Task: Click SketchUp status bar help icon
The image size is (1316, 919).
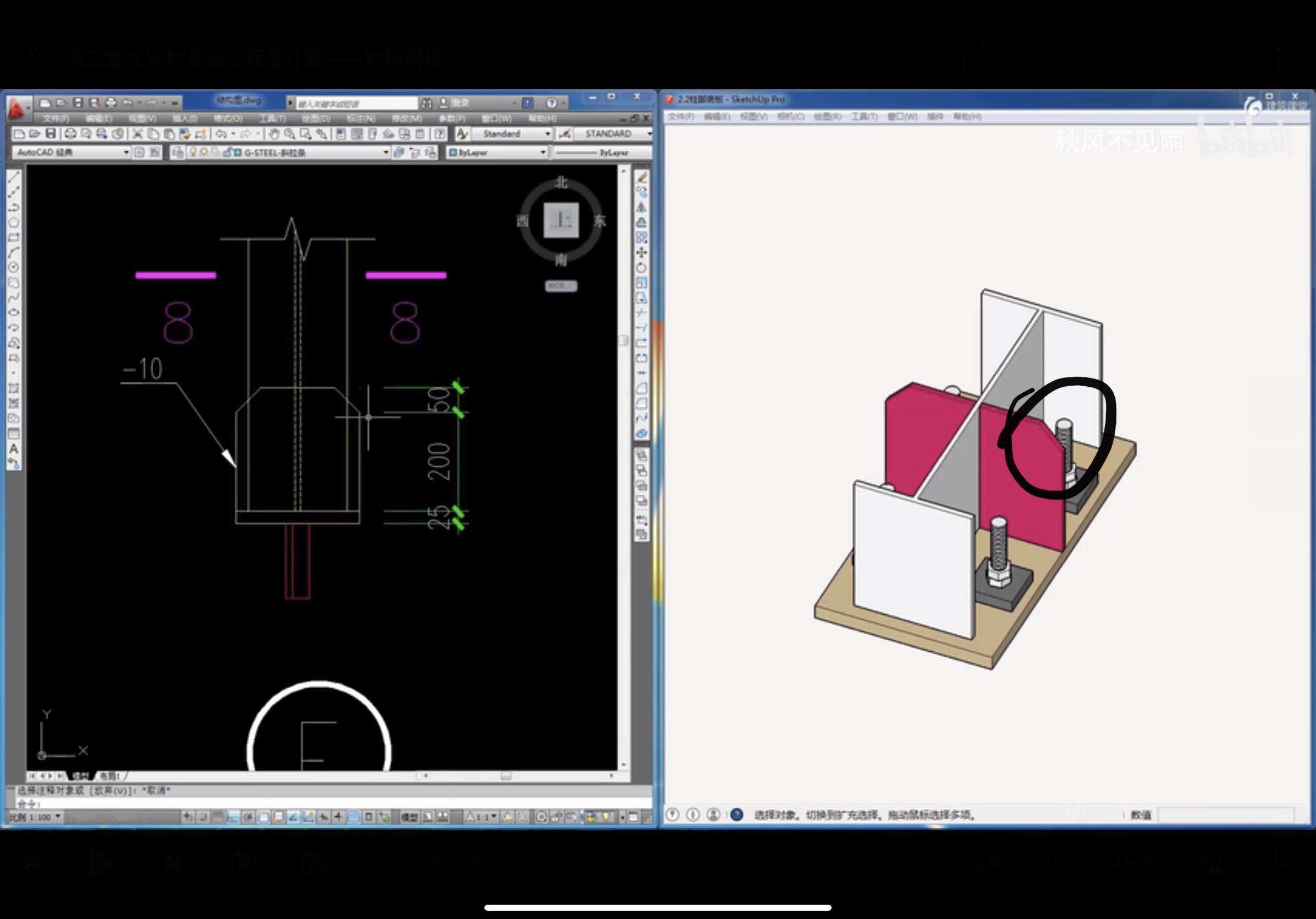Action: (x=736, y=814)
